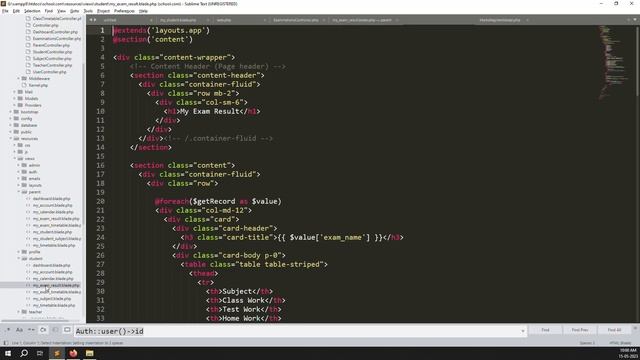Click tab scroll arrows left of tabs
Viewport: 640px width, 360px height.
click(x=93, y=20)
